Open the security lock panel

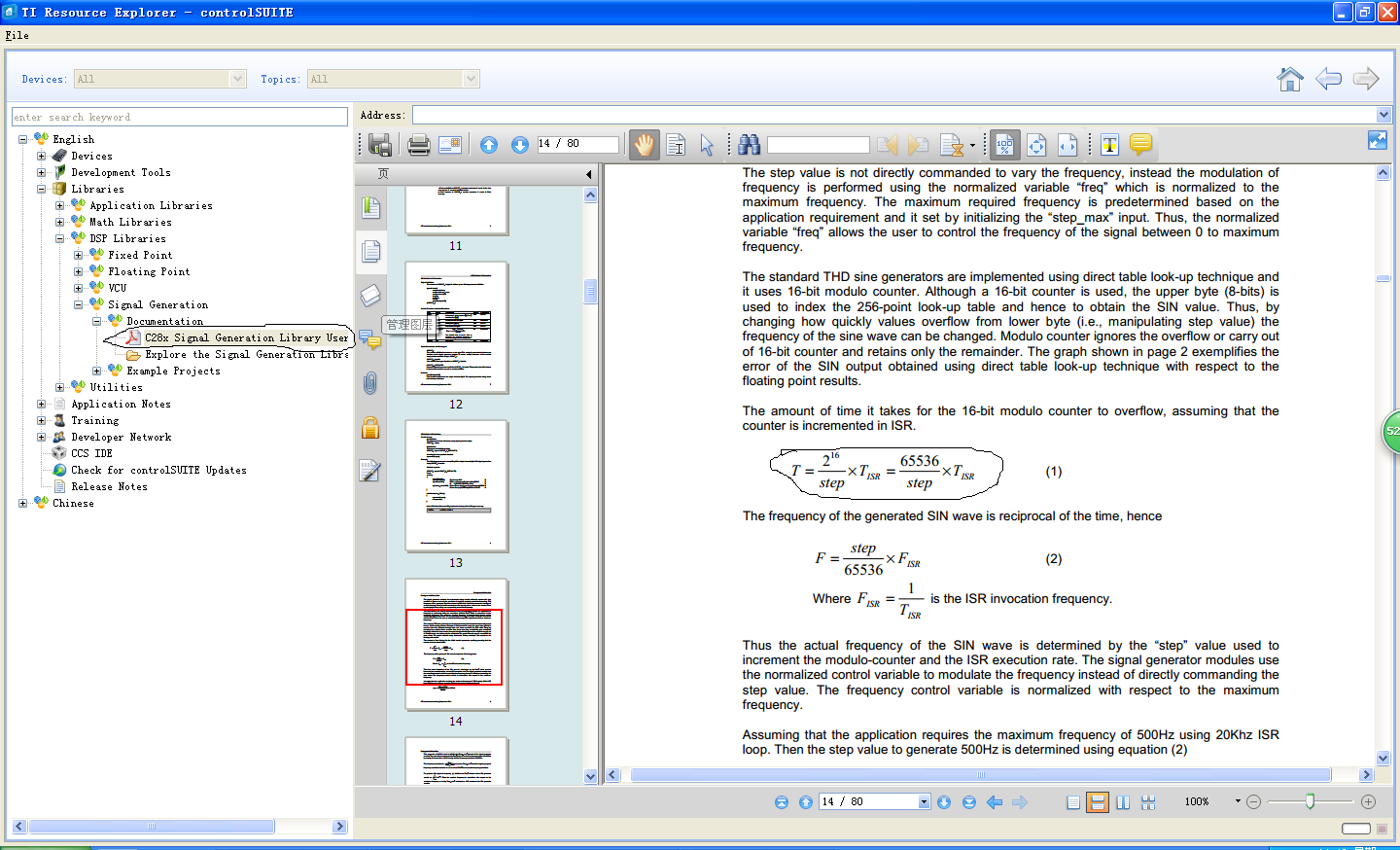click(370, 427)
